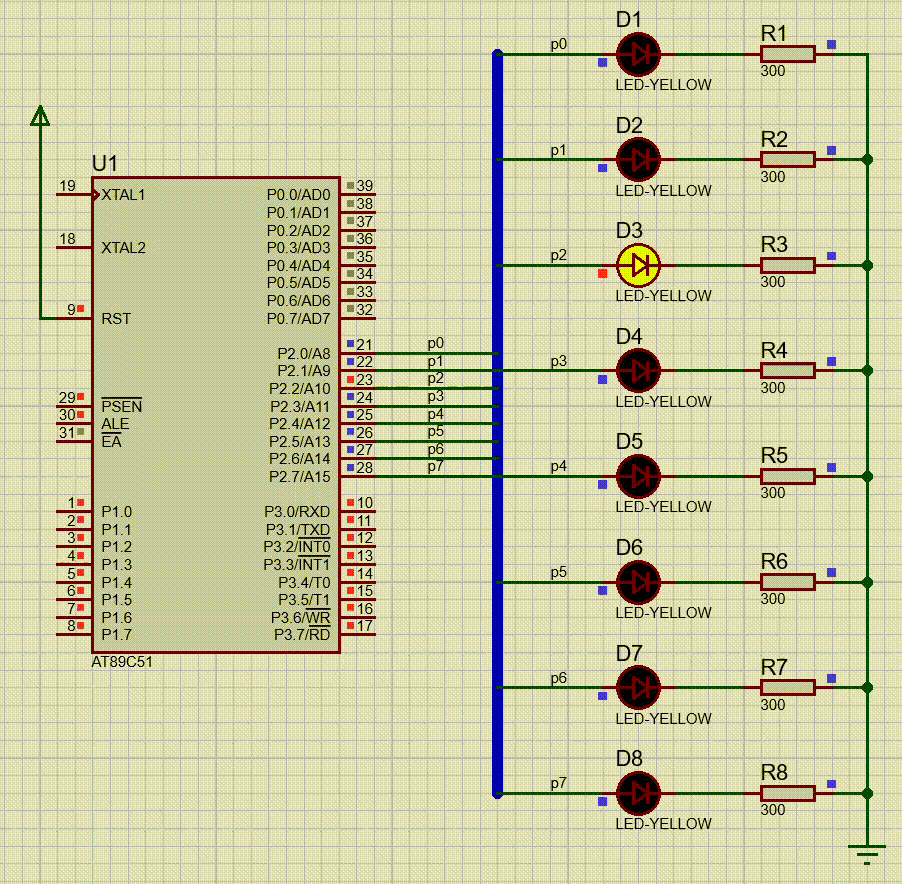The image size is (902, 884).
Task: Click LED D4 symbol
Action: point(638,371)
